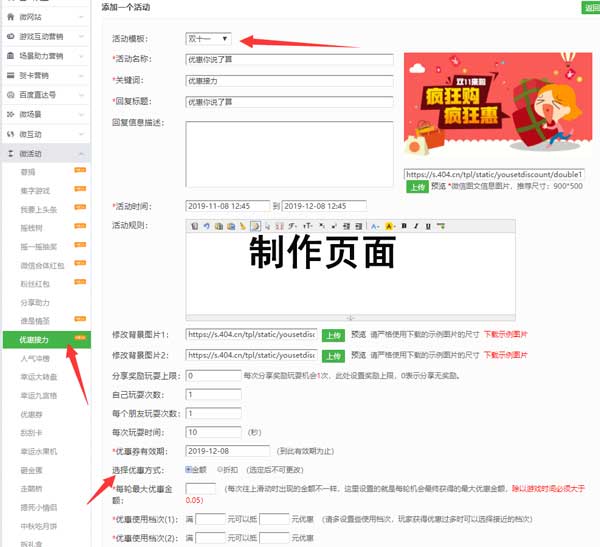
Task: Select the 折扣 discount type radio
Action: coord(220,469)
